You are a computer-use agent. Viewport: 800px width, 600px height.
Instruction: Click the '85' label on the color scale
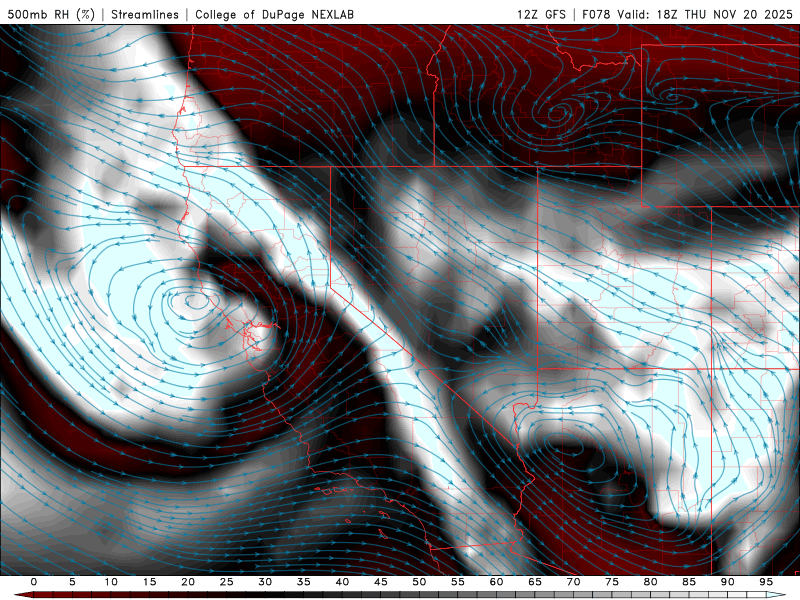[x=689, y=582]
